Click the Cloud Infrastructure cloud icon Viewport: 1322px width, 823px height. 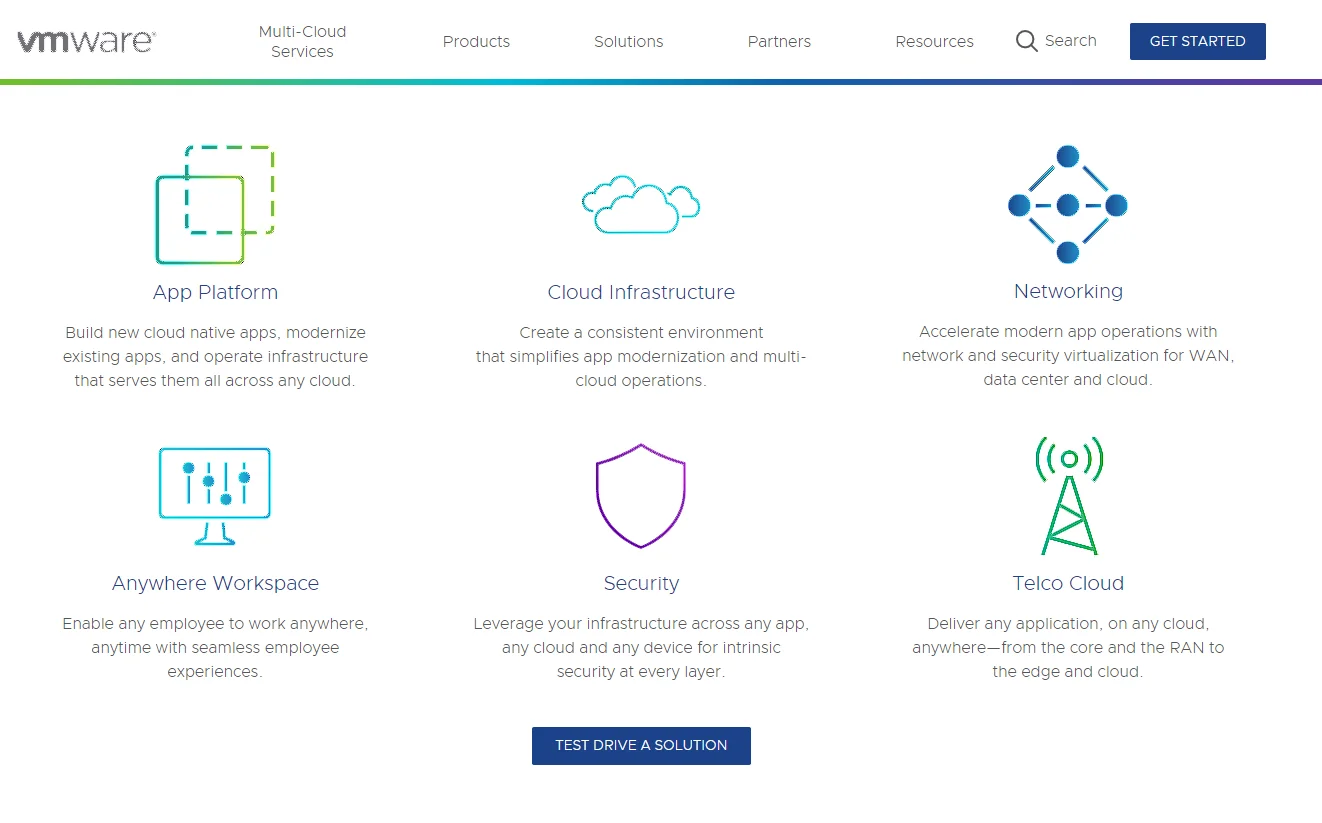[x=641, y=204]
